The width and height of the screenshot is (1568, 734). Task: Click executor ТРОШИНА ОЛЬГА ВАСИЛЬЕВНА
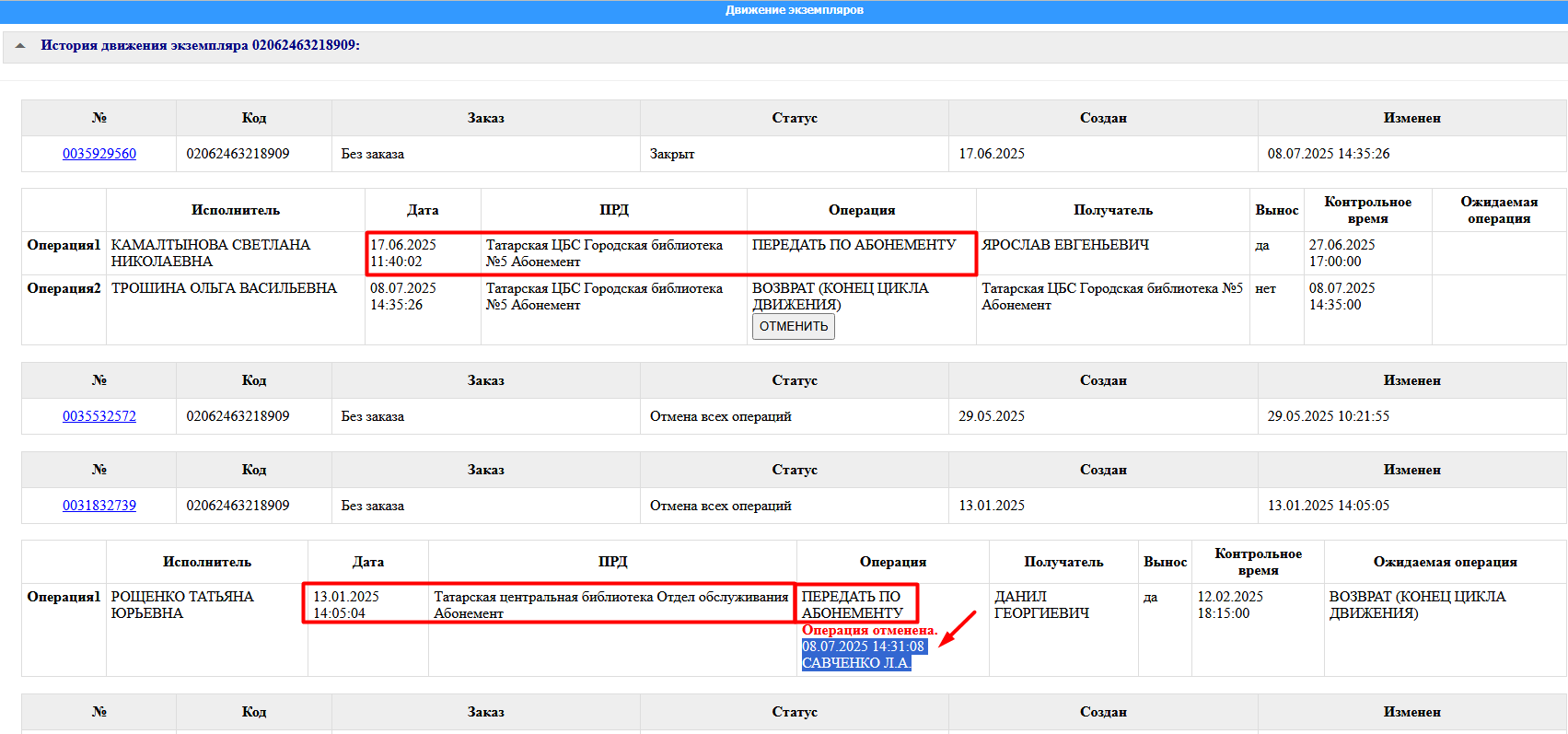(x=224, y=288)
